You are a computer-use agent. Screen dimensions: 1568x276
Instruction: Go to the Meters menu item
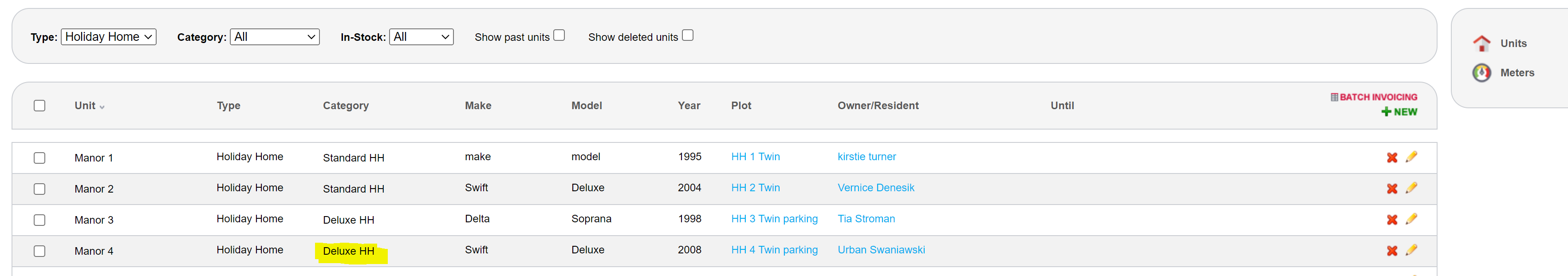coord(1517,73)
